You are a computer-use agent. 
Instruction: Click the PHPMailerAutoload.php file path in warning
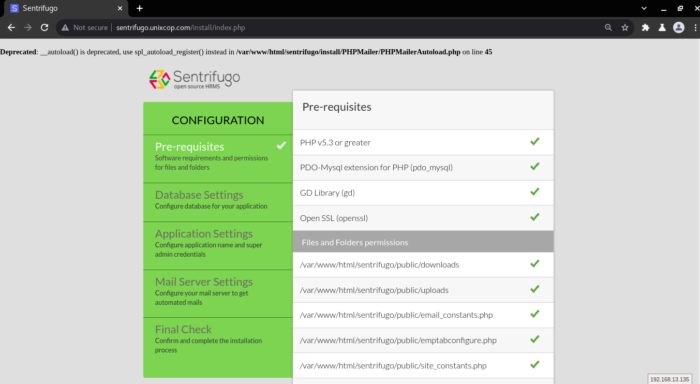348,52
